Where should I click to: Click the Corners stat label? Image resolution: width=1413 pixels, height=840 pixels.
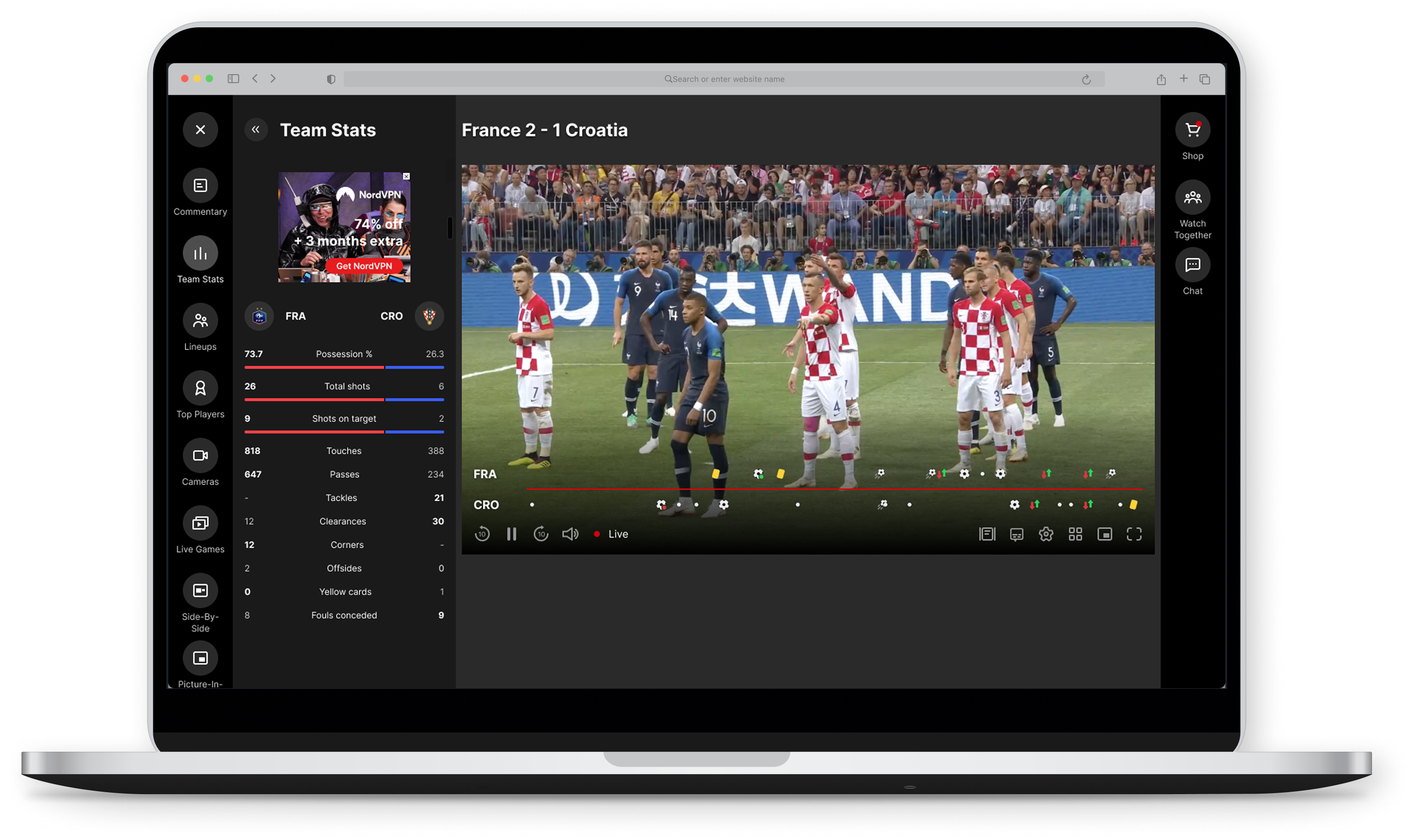click(x=347, y=545)
